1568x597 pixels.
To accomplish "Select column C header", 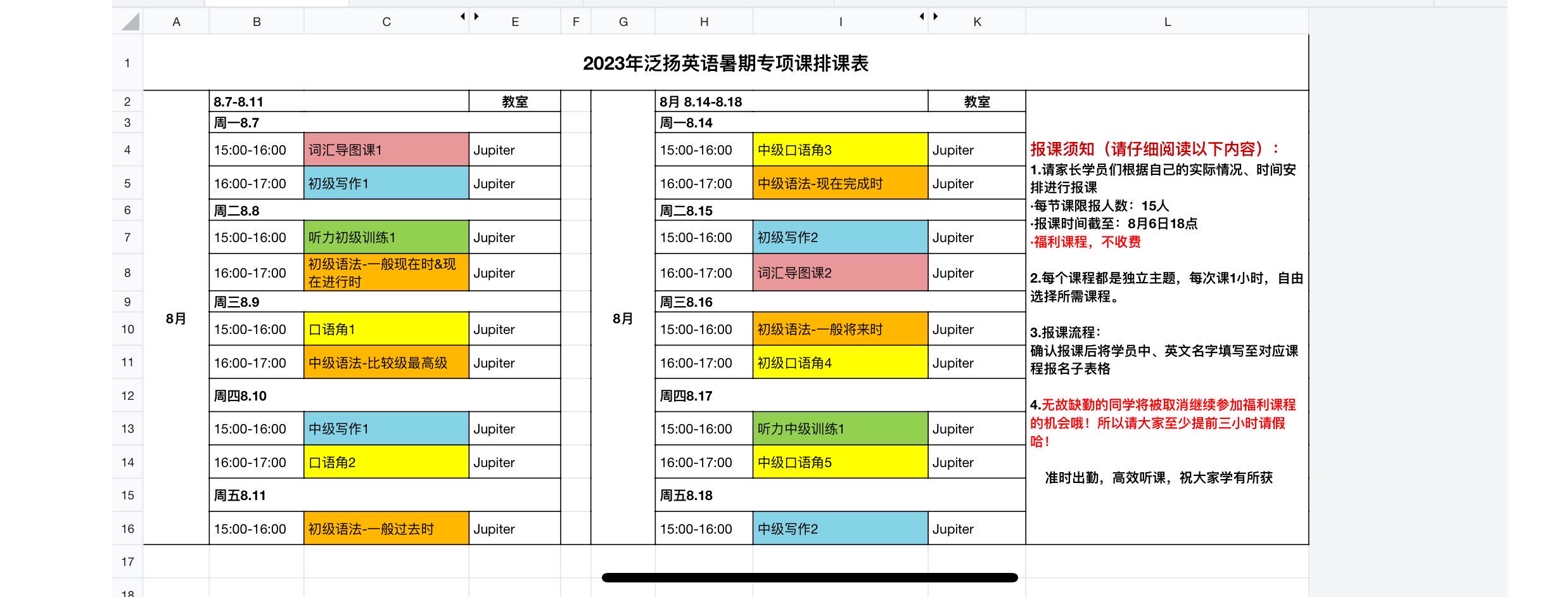I will point(386,22).
